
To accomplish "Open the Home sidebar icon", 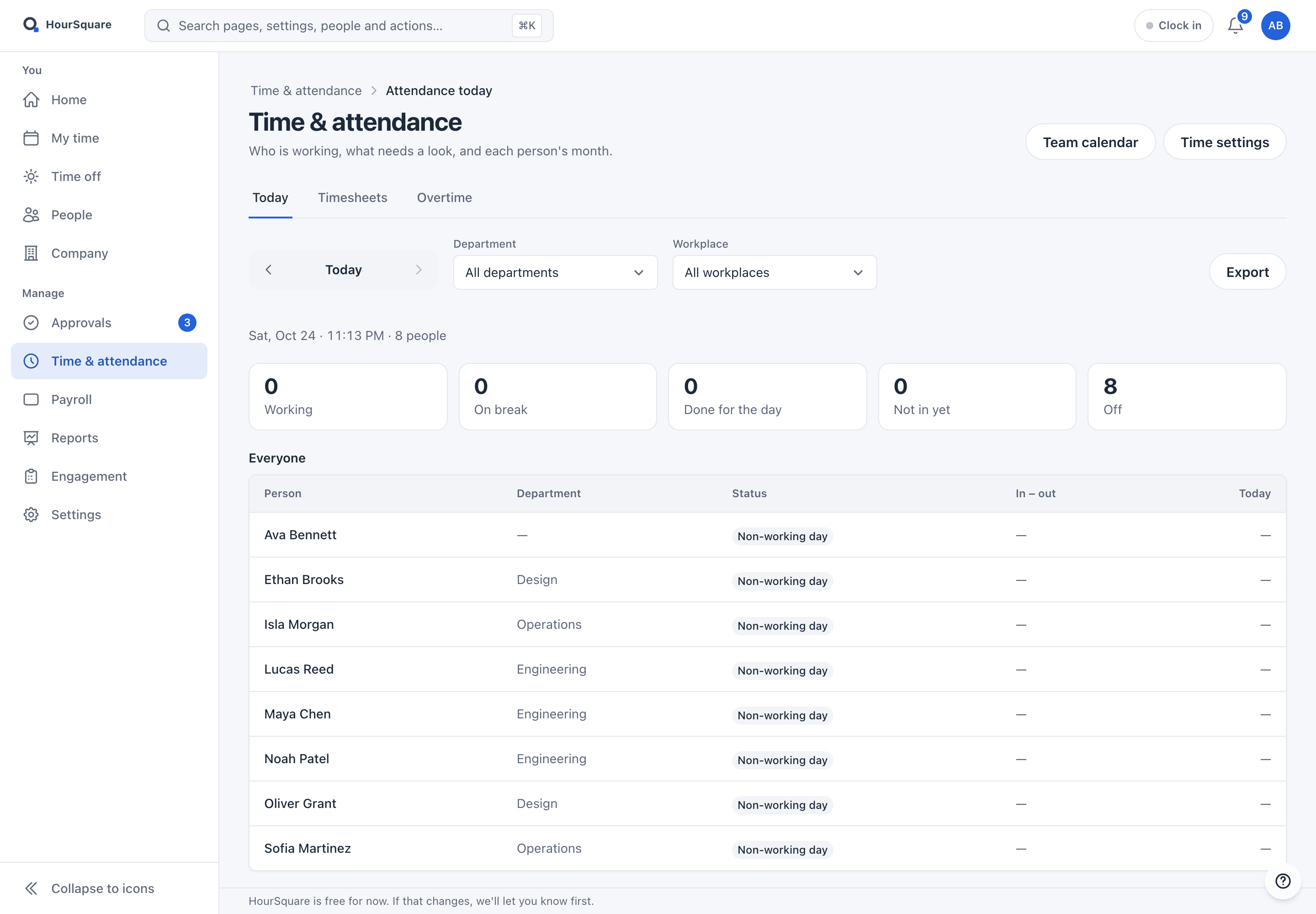I will click(x=31, y=100).
